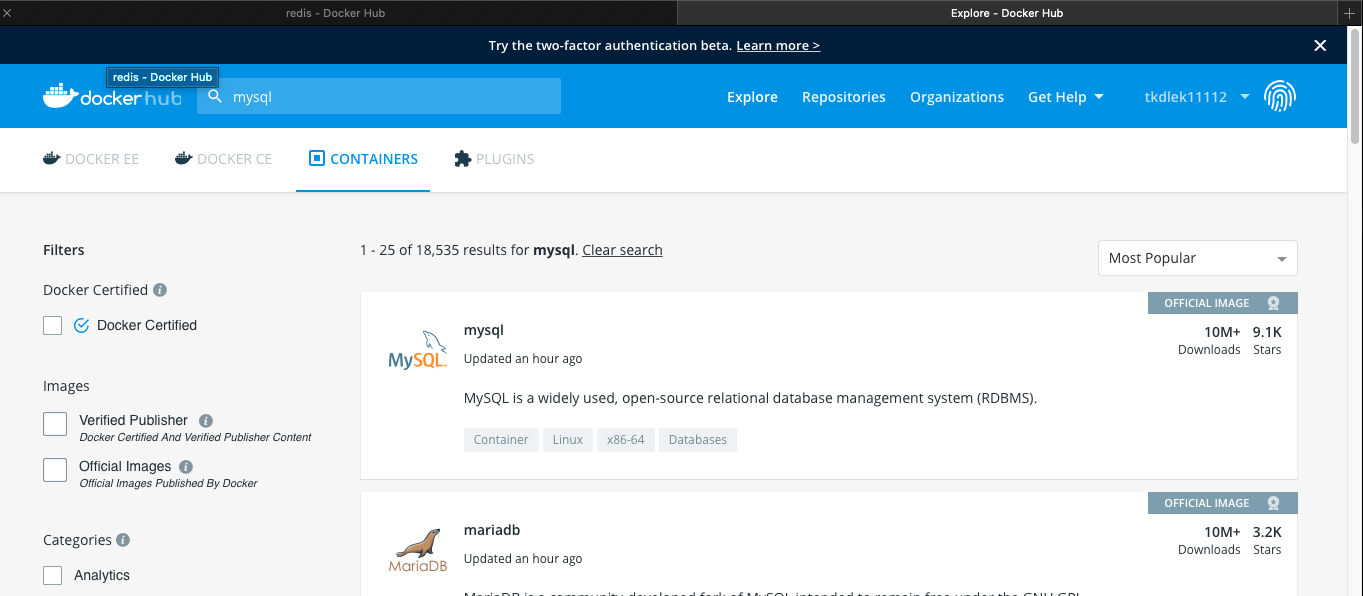Click the MariaDB seal logo
Viewport: 1363px width, 596px height.
click(417, 550)
